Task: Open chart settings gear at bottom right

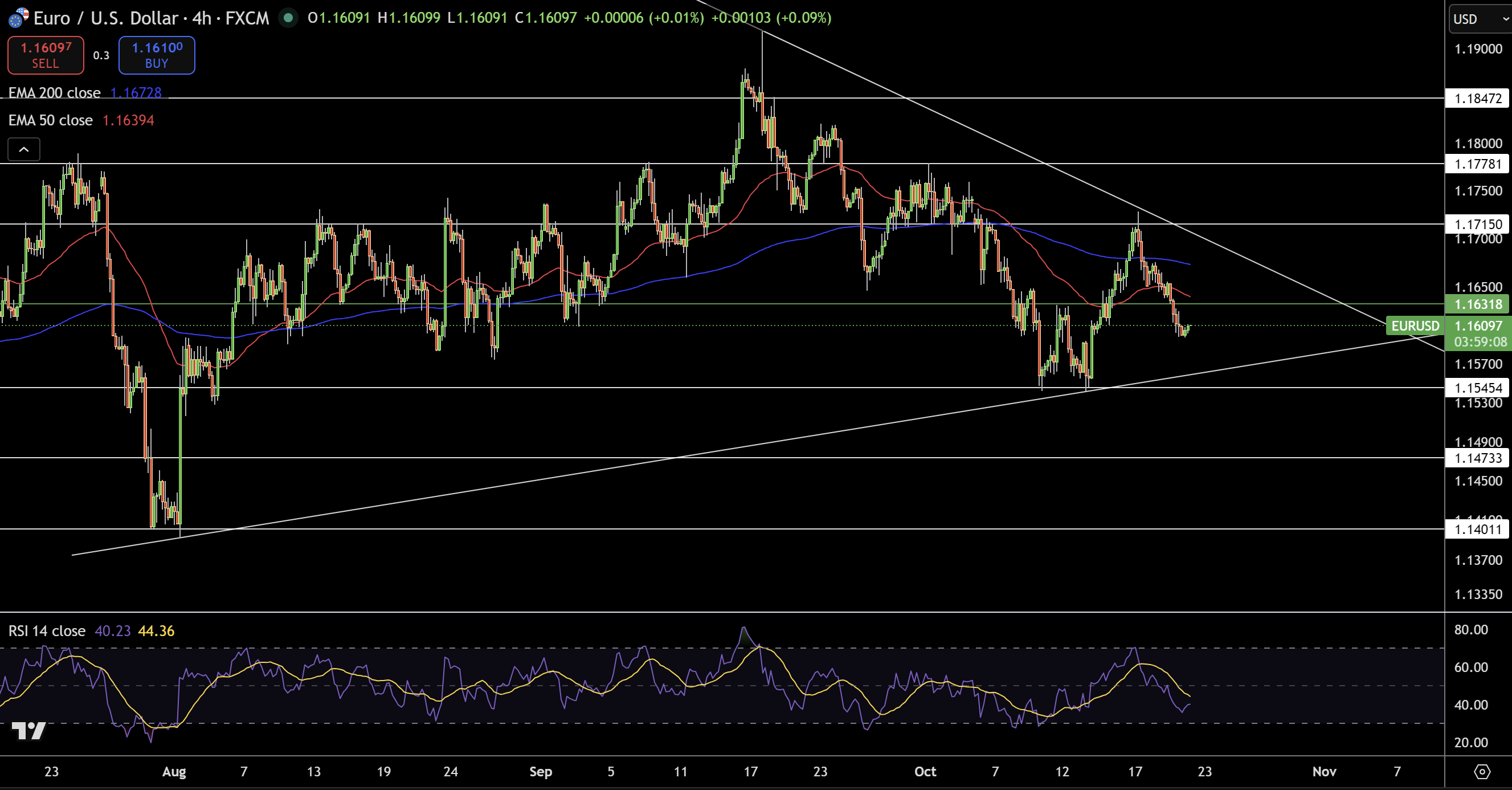Action: pos(1481,771)
